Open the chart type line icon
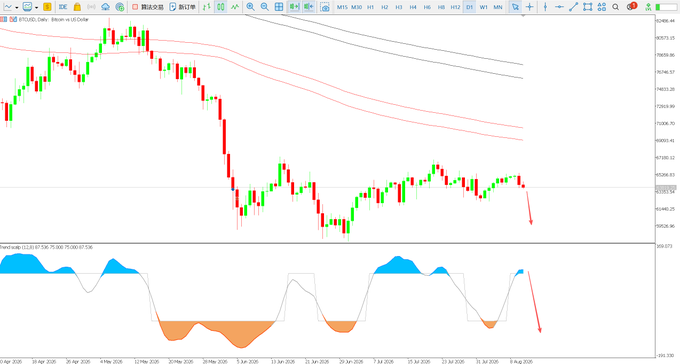Screen dimensions: 680x364 8,7
